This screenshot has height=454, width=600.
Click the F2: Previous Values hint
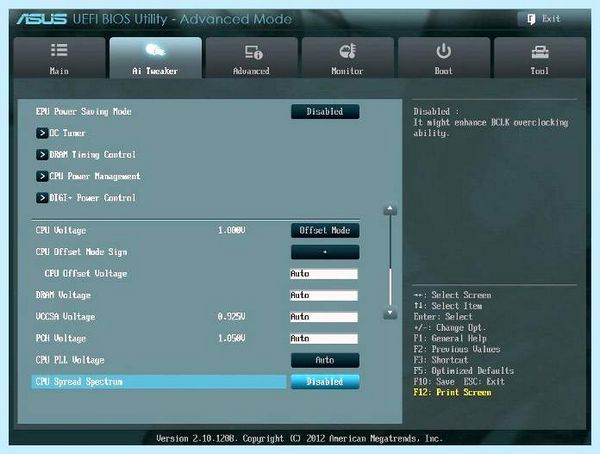pyautogui.click(x=457, y=349)
